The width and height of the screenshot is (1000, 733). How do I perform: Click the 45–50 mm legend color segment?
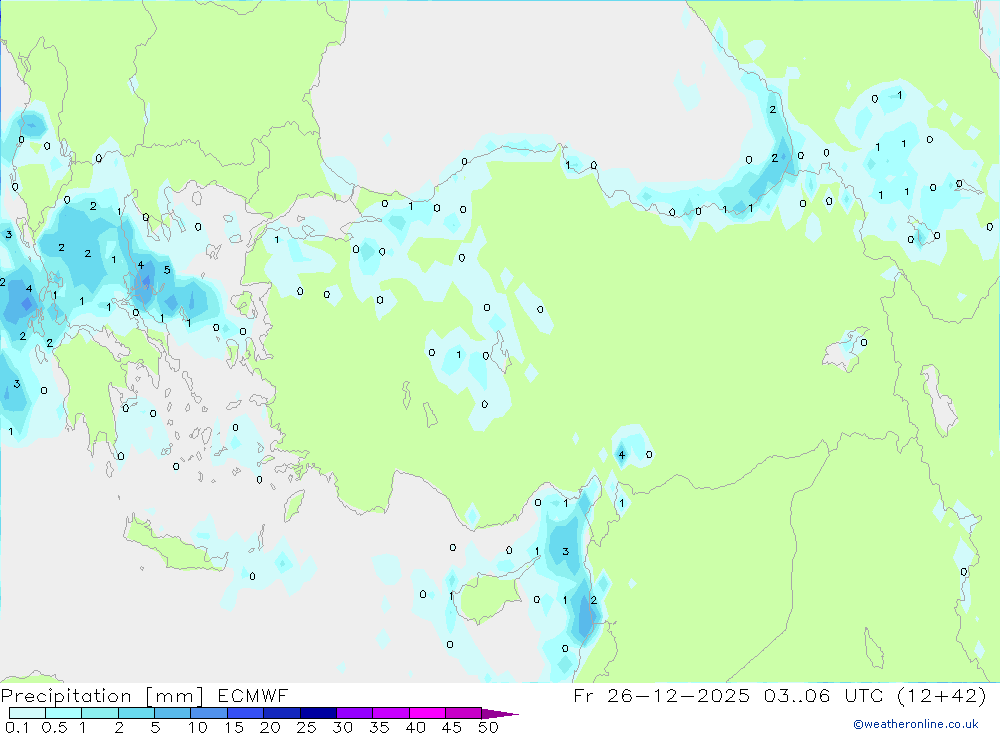click(x=463, y=713)
